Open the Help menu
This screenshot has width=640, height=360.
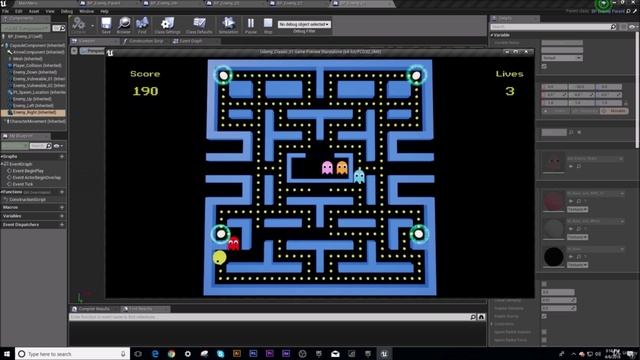(104, 11)
